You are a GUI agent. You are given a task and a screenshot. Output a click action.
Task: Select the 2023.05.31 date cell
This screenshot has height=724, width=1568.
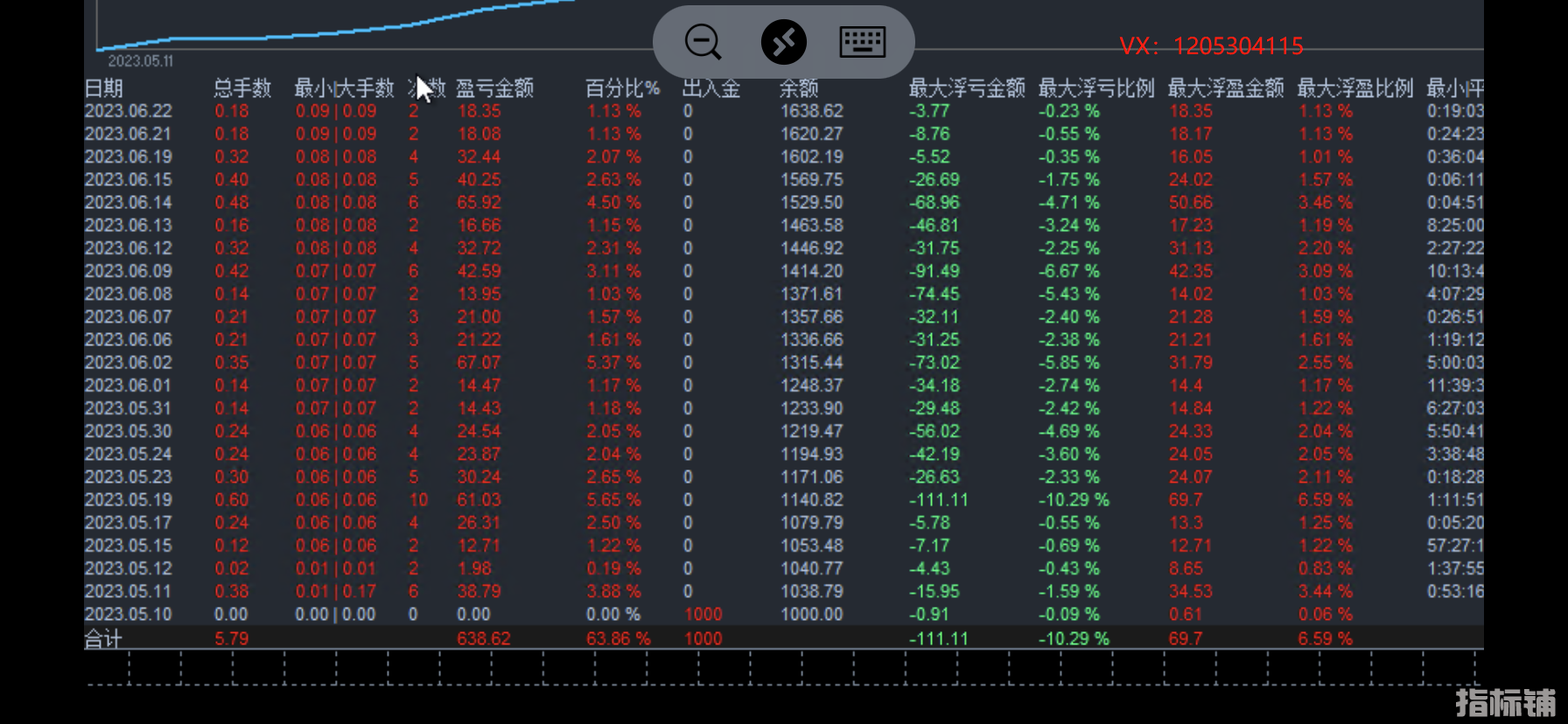(x=128, y=408)
